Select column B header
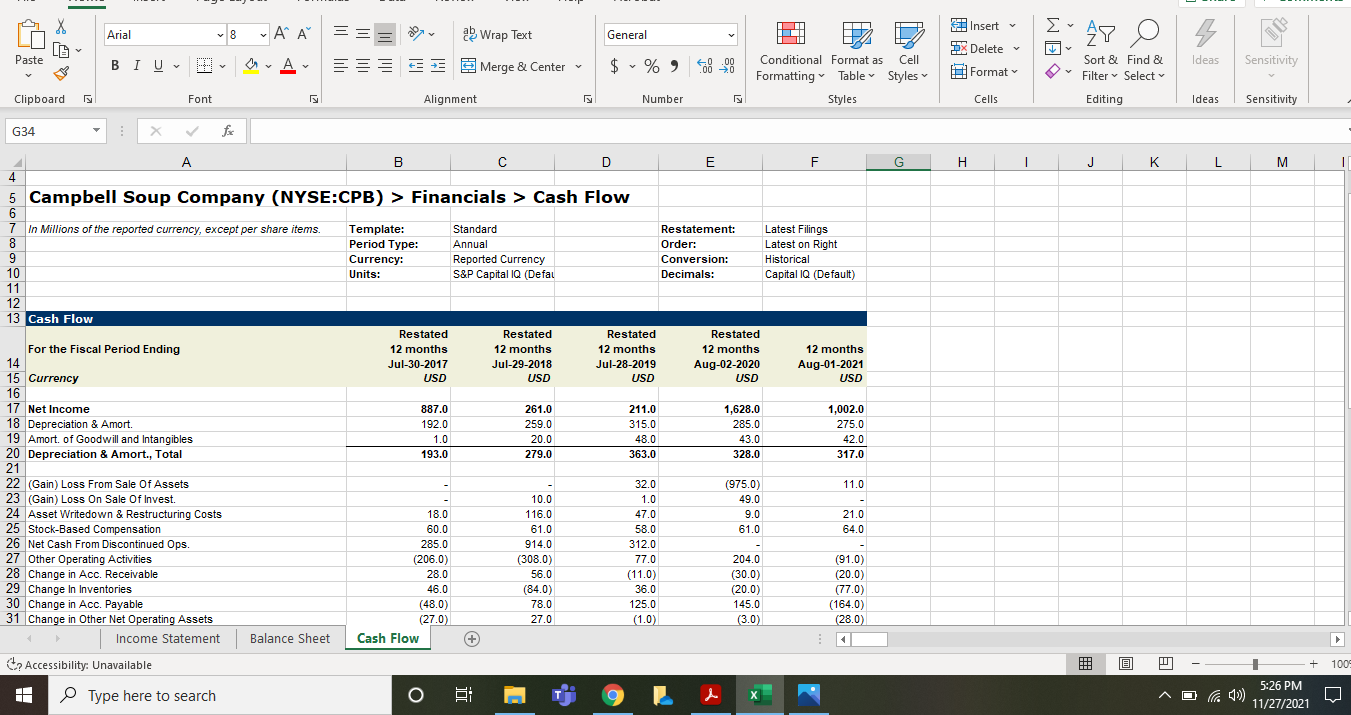This screenshot has height=715, width=1351. (398, 161)
